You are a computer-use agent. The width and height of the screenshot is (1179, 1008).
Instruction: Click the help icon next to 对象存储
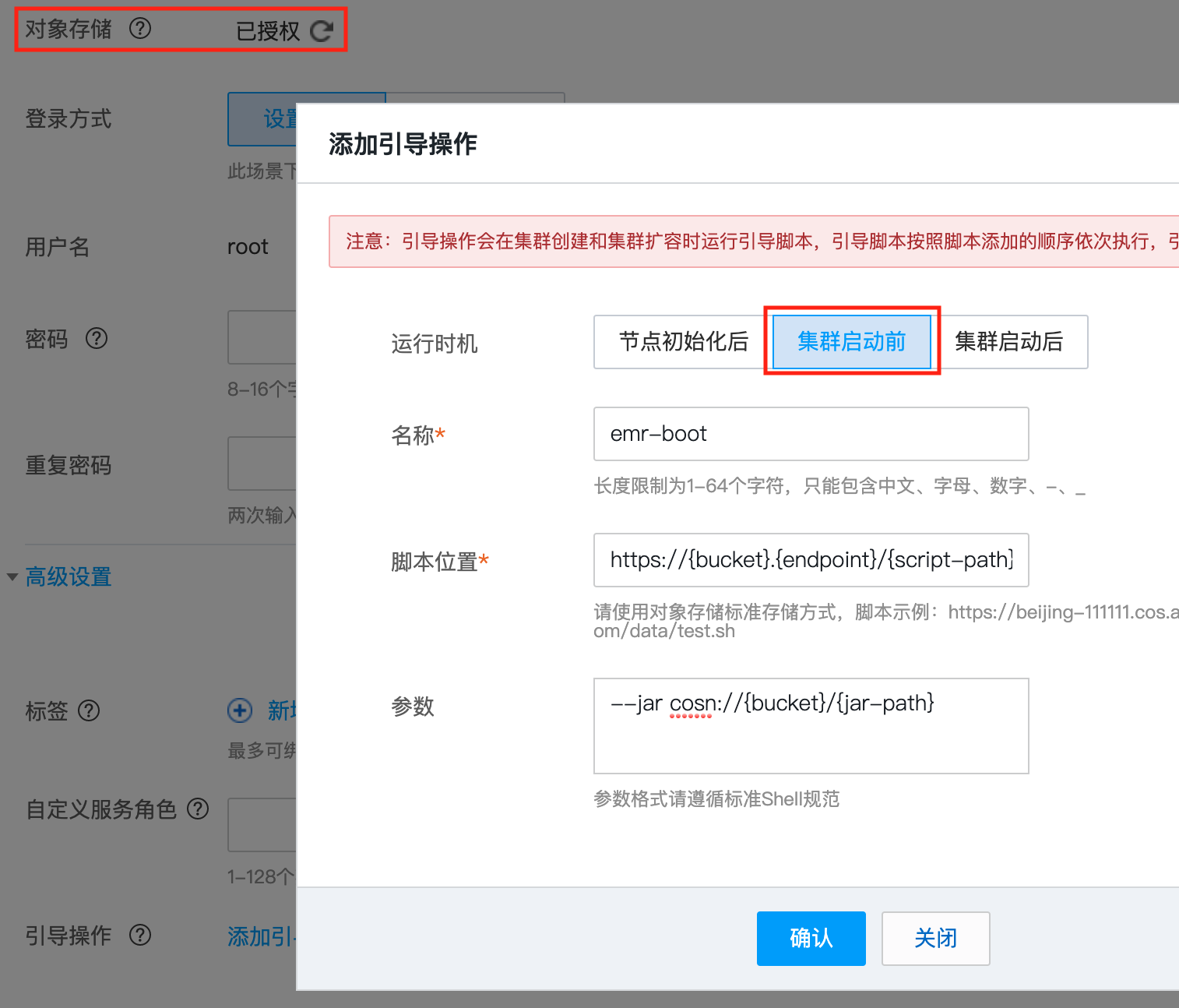(140, 29)
